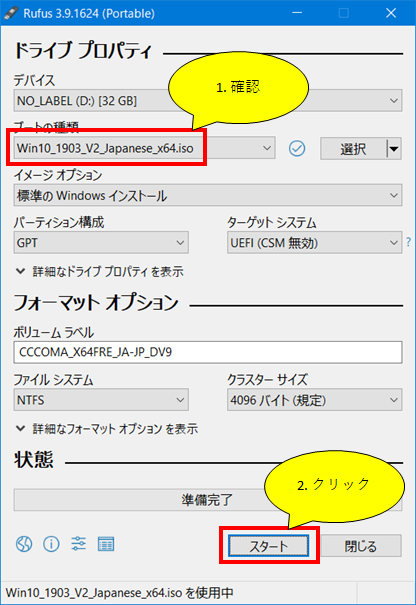416x605 pixels.
Task: Open the about info icon
Action: click(x=51, y=544)
